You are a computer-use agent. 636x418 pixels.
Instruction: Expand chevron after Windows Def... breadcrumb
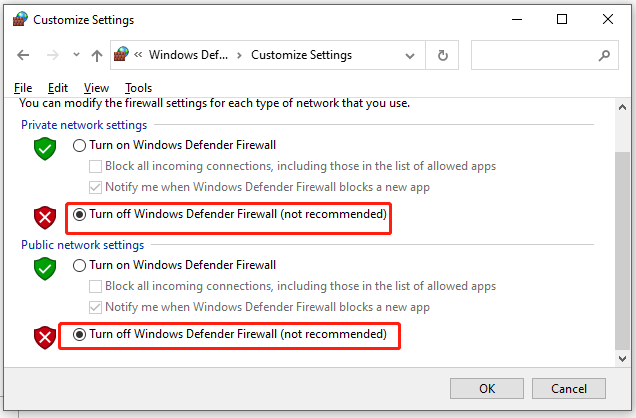(239, 55)
